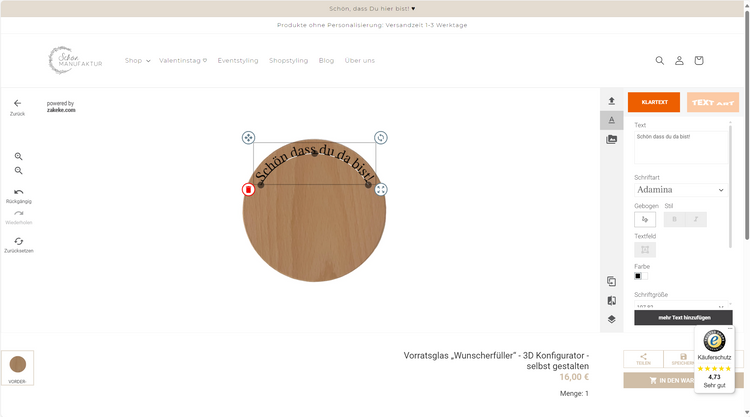Click the mehr Text hinzufügen button
Image resolution: width=750 pixels, height=417 pixels.
pyautogui.click(x=683, y=317)
